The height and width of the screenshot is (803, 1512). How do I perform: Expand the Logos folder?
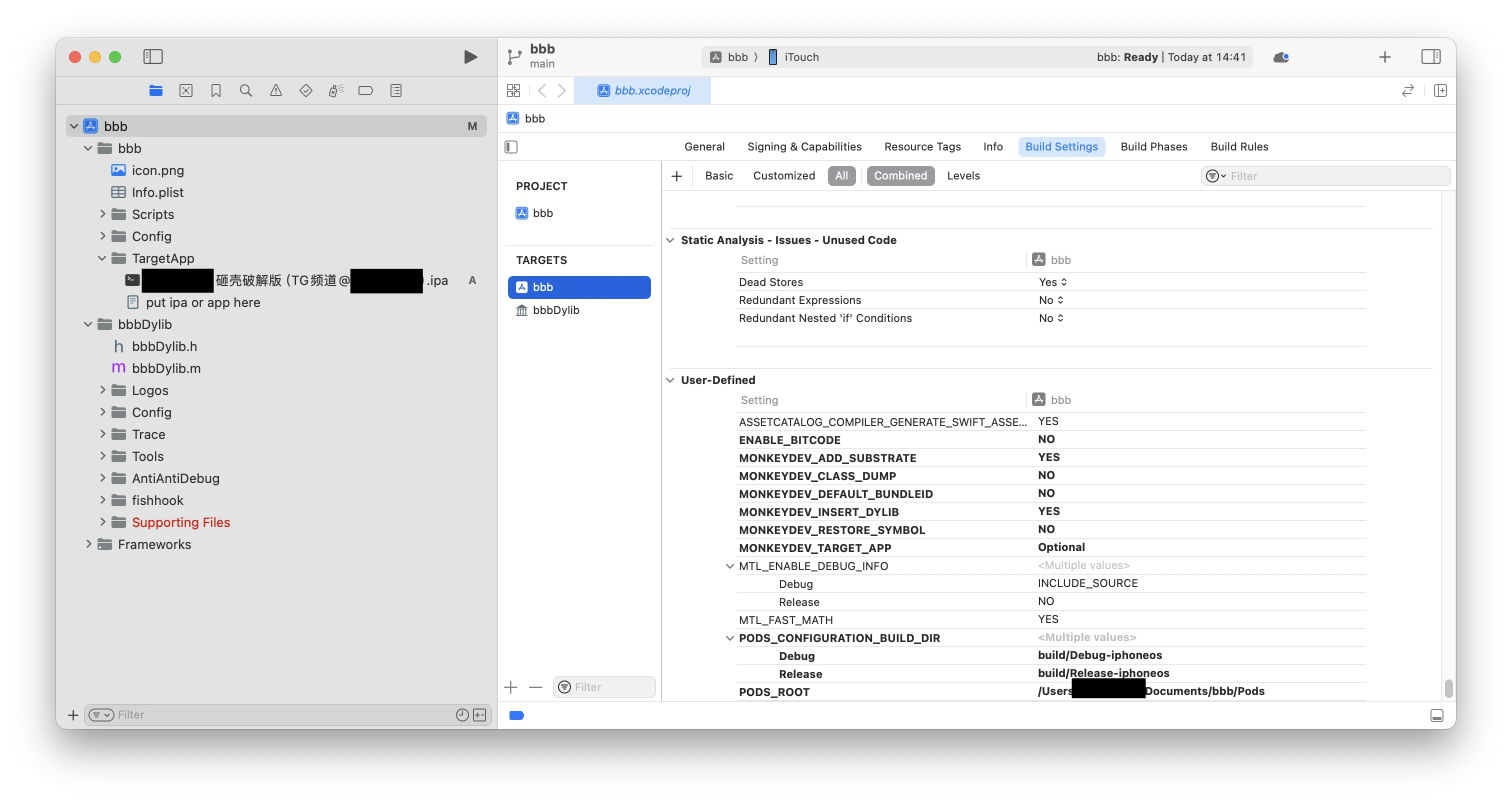(x=102, y=390)
